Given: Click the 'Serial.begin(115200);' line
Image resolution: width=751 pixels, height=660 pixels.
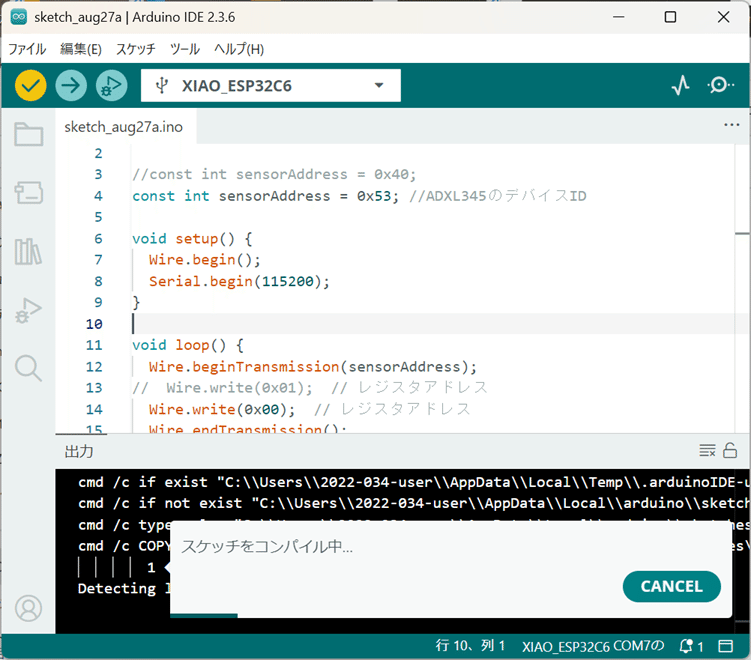Looking at the screenshot, I should click(x=239, y=281).
